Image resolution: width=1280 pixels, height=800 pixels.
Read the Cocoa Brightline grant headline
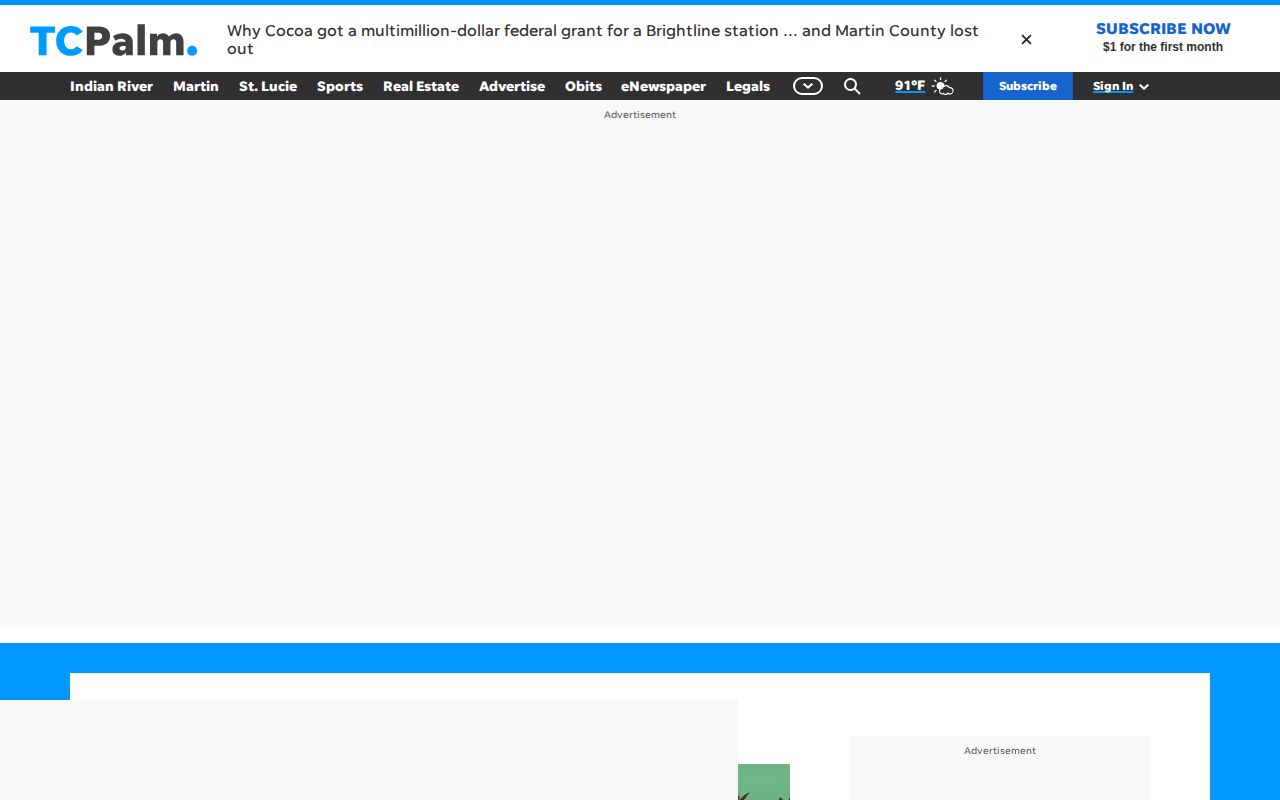(603, 40)
